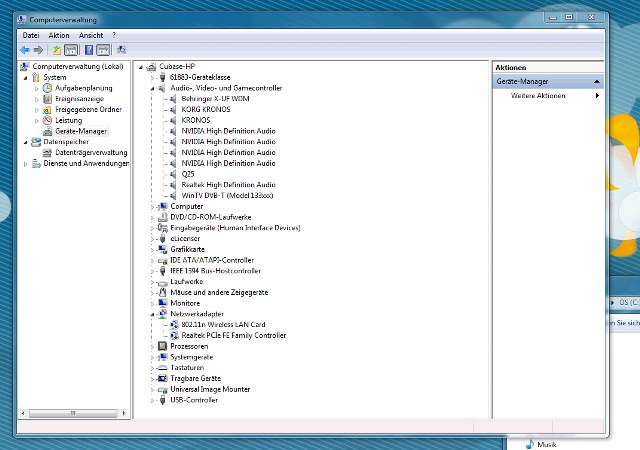This screenshot has width=640, height=450.
Task: Click left pane horizontal scrollbar thumb
Action: [x=73, y=413]
